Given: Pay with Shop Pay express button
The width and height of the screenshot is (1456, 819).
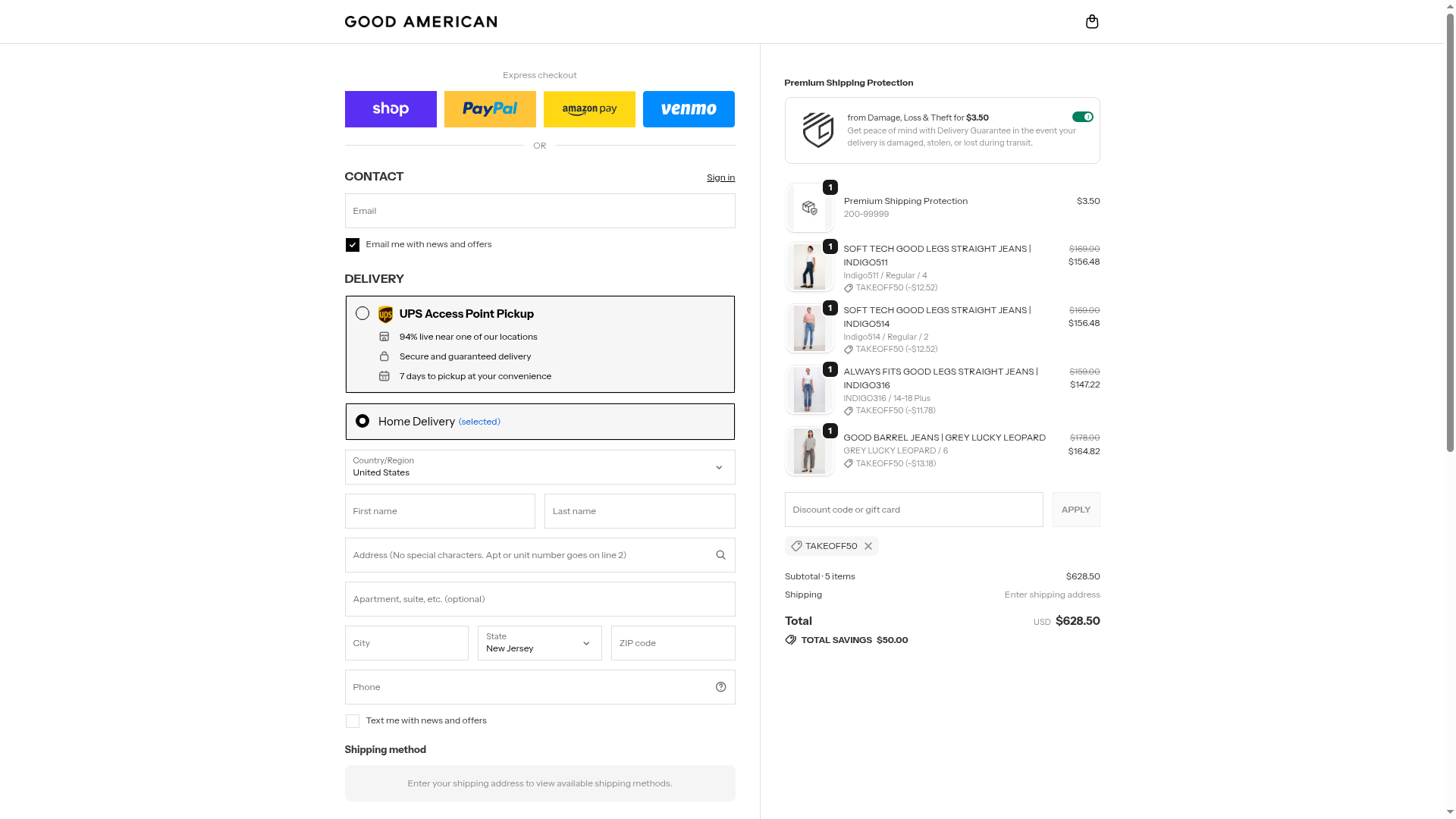Looking at the screenshot, I should click(391, 109).
